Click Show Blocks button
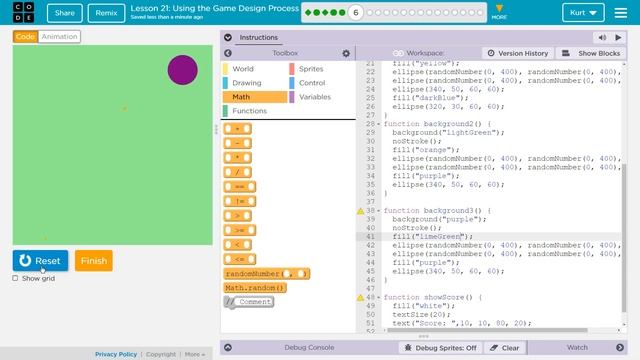The image size is (640, 360). point(591,53)
